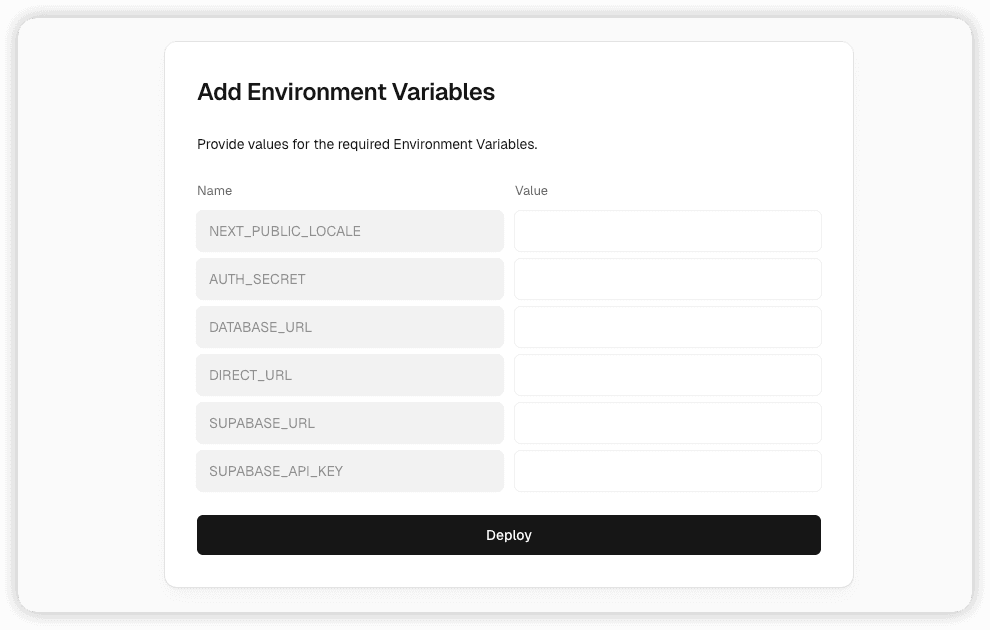Click the 'Provide values' text at the description's start
Screen dimensions: 990x630
point(238,144)
